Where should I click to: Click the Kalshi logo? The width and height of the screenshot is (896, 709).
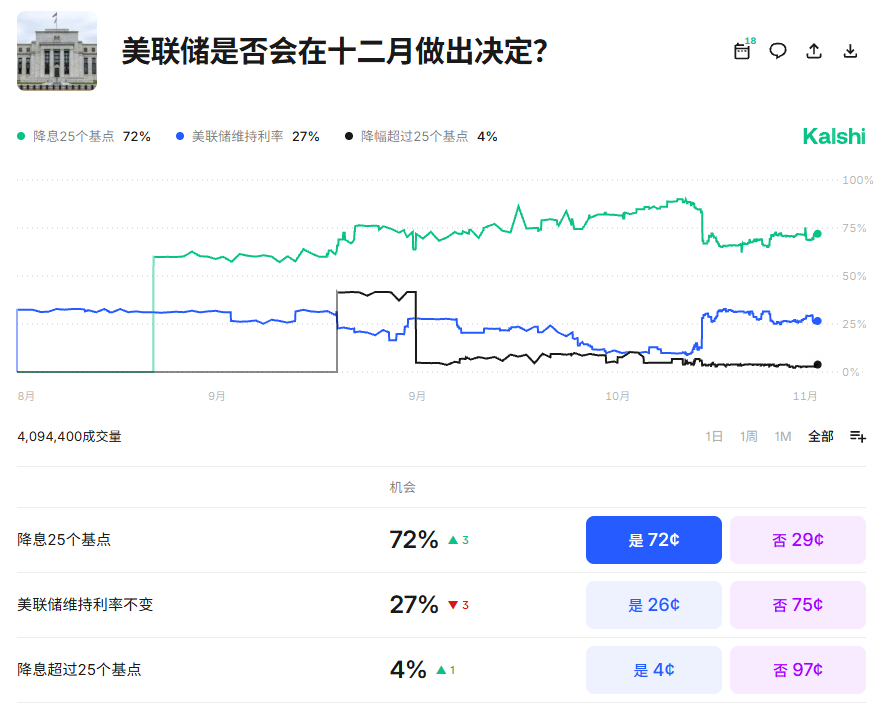coord(834,136)
